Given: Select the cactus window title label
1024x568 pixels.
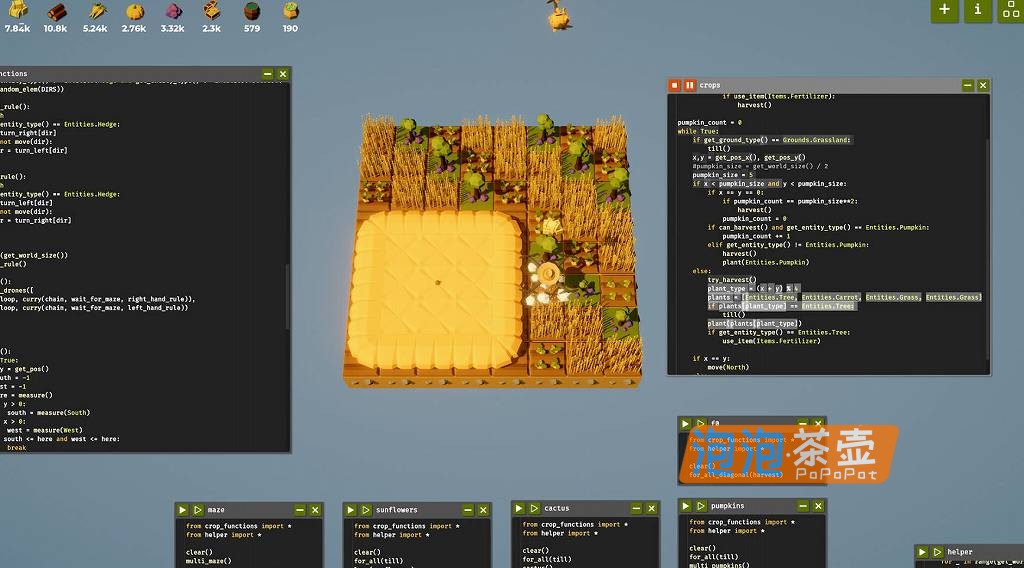Looking at the screenshot, I should point(556,508).
